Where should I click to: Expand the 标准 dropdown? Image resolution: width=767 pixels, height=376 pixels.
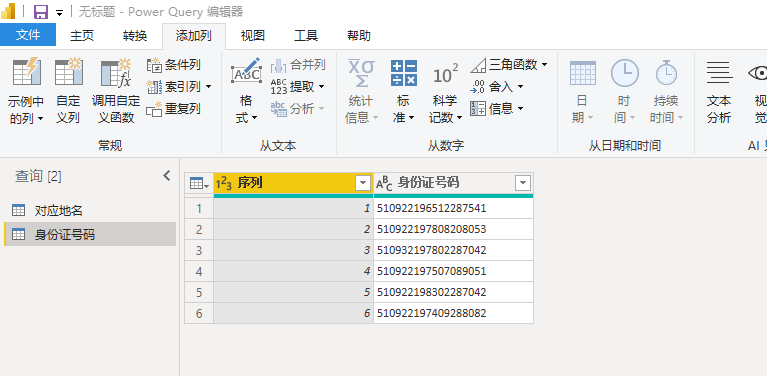411,118
